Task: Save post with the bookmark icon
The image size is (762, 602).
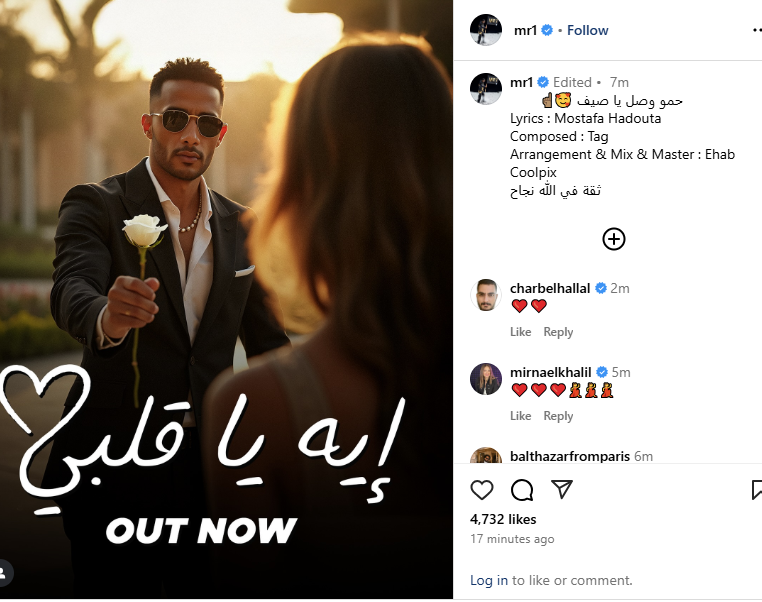Action: click(757, 490)
